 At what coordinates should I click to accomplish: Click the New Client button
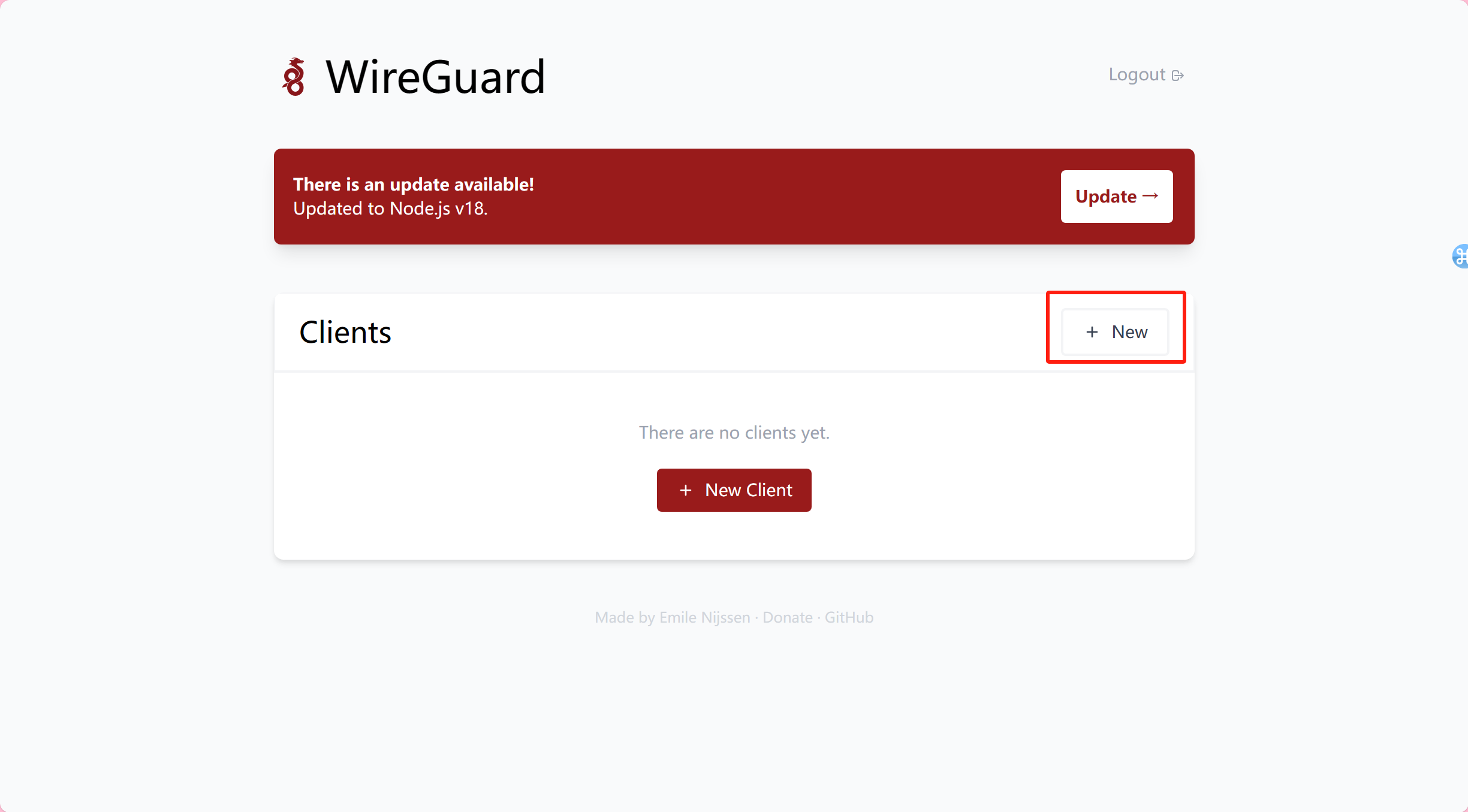tap(734, 490)
